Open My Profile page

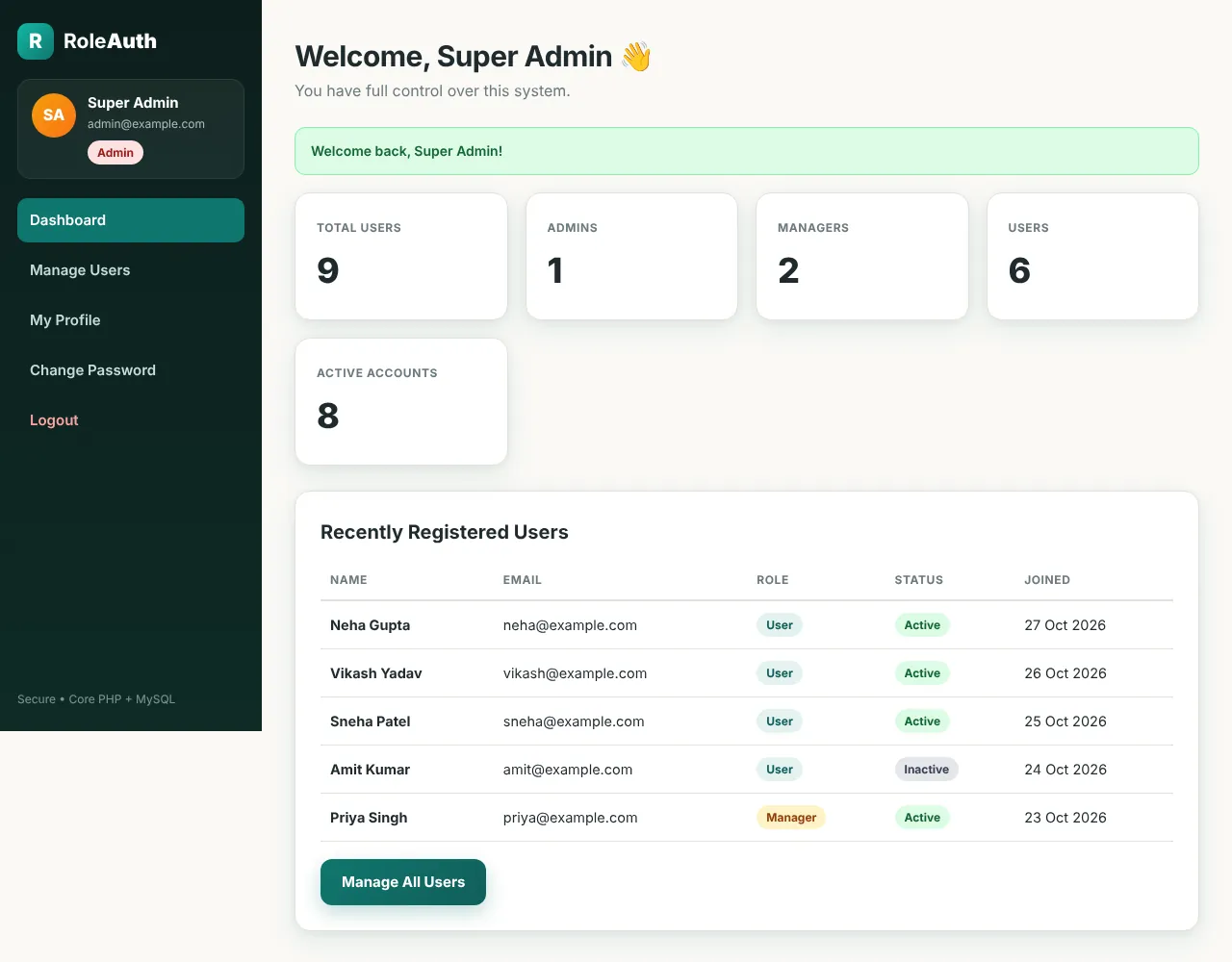point(131,320)
